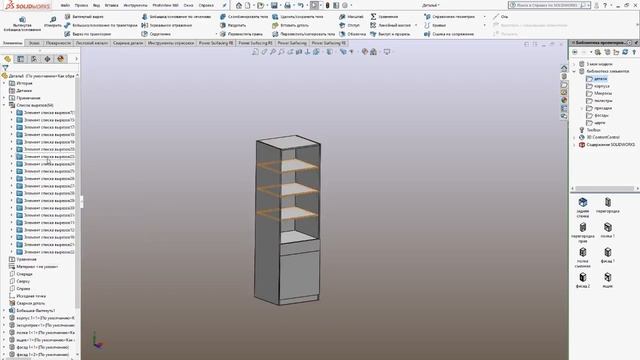This screenshot has height=360, width=640.
Task: Click Up One Level arrow in Design Library
Action: tap(633, 52)
